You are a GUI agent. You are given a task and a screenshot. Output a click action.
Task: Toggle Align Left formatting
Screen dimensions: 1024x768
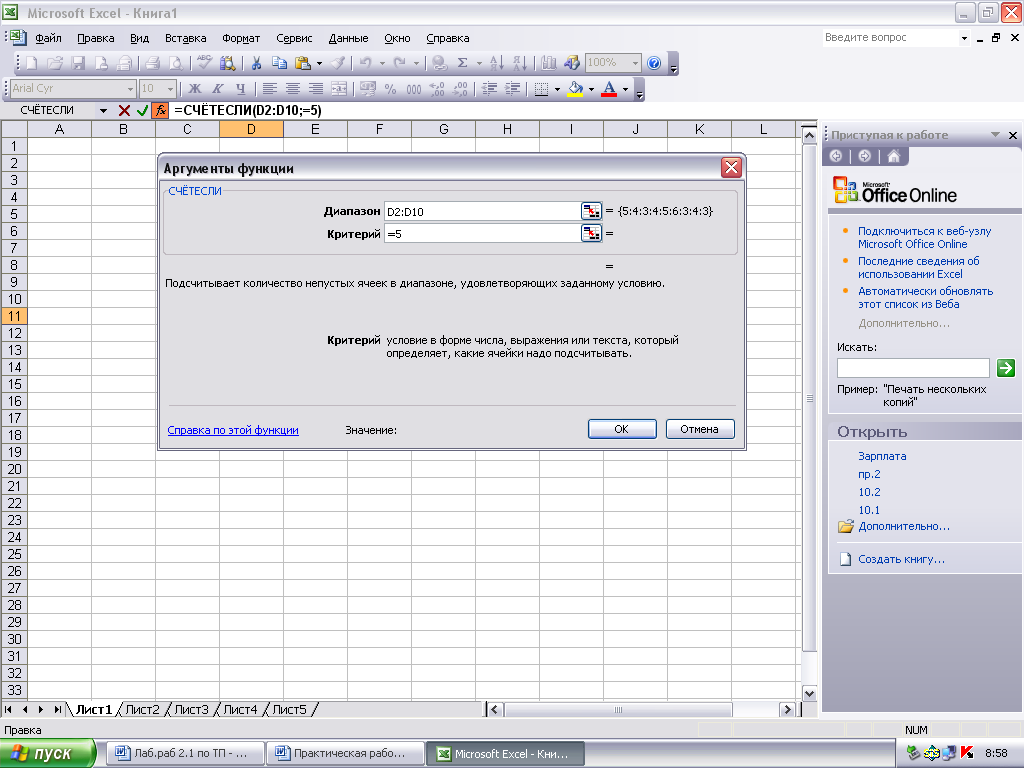pos(269,89)
